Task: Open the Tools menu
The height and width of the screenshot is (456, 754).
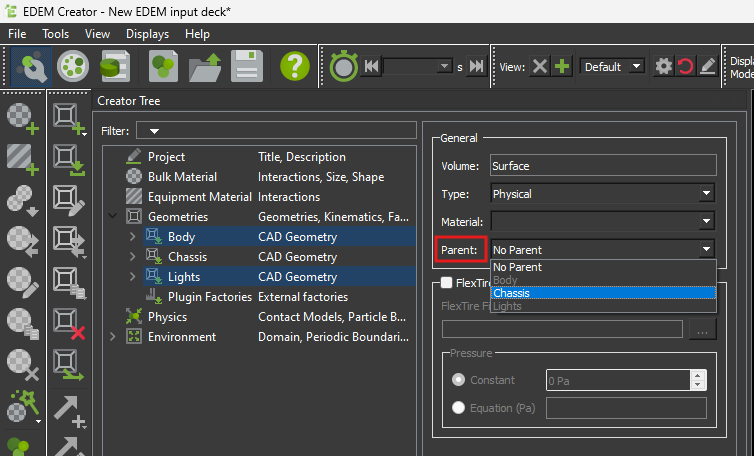Action: pyautogui.click(x=55, y=34)
